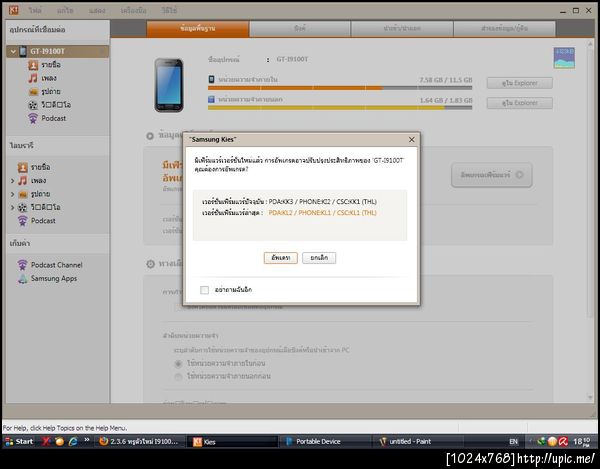Open the fifth menu in menu bar
Image resolution: width=600 pixels, height=469 pixels.
coord(169,10)
